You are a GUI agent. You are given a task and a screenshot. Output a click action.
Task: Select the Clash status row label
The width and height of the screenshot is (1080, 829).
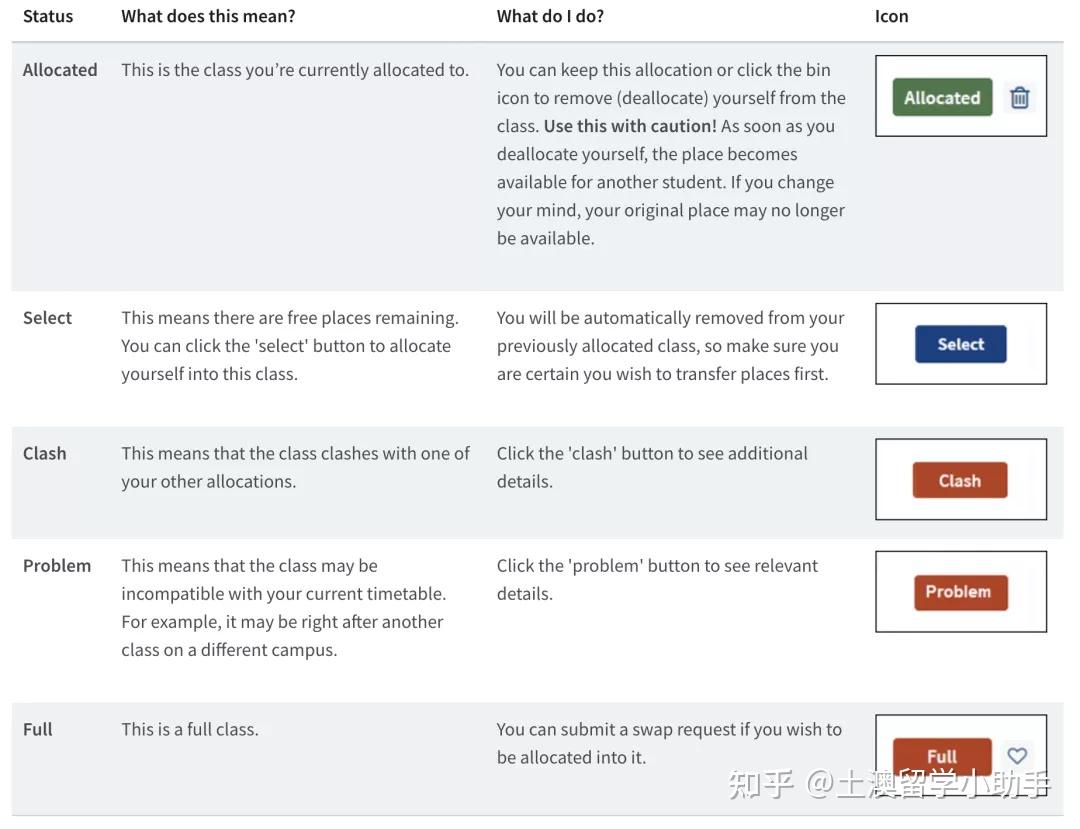[44, 453]
